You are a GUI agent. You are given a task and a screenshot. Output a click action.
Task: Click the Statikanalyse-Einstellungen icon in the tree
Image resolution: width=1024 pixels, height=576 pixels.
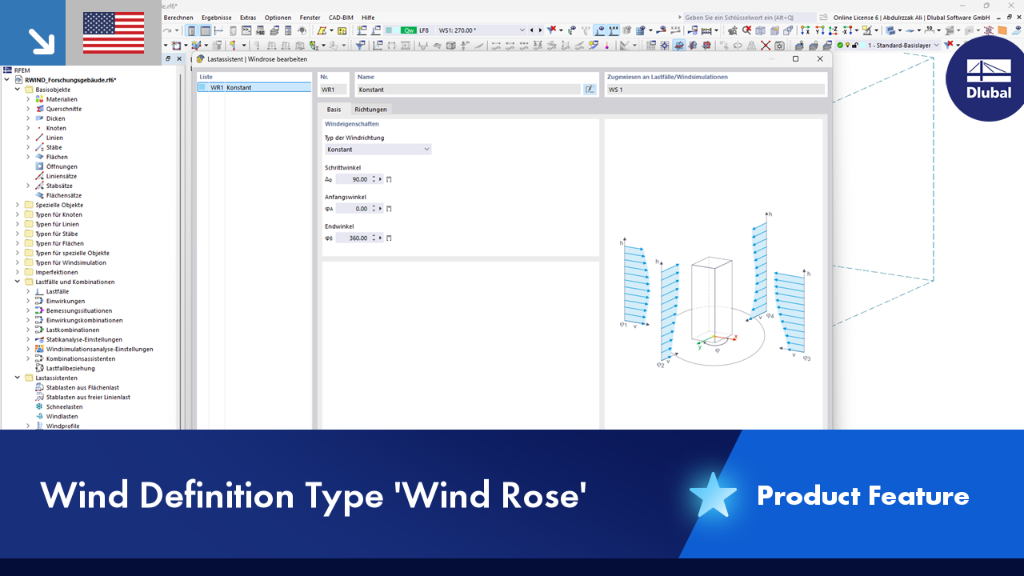pos(39,340)
